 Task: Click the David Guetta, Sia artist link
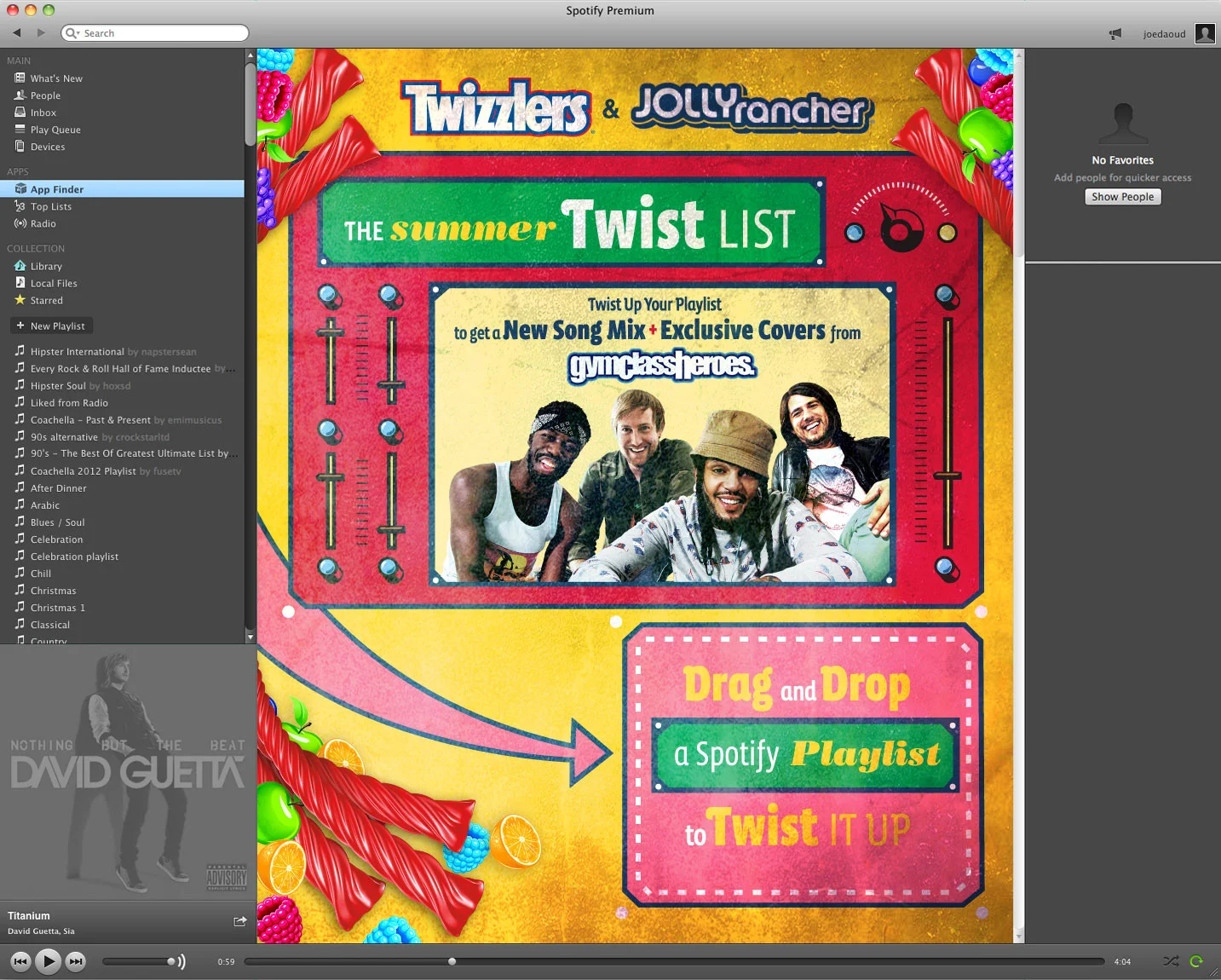[x=41, y=931]
